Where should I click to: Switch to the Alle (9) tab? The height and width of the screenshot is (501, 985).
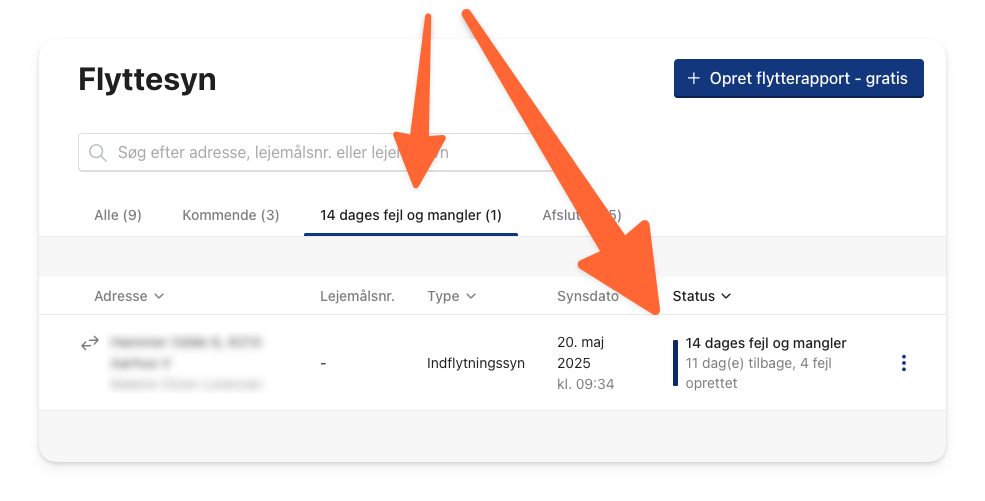coord(117,215)
